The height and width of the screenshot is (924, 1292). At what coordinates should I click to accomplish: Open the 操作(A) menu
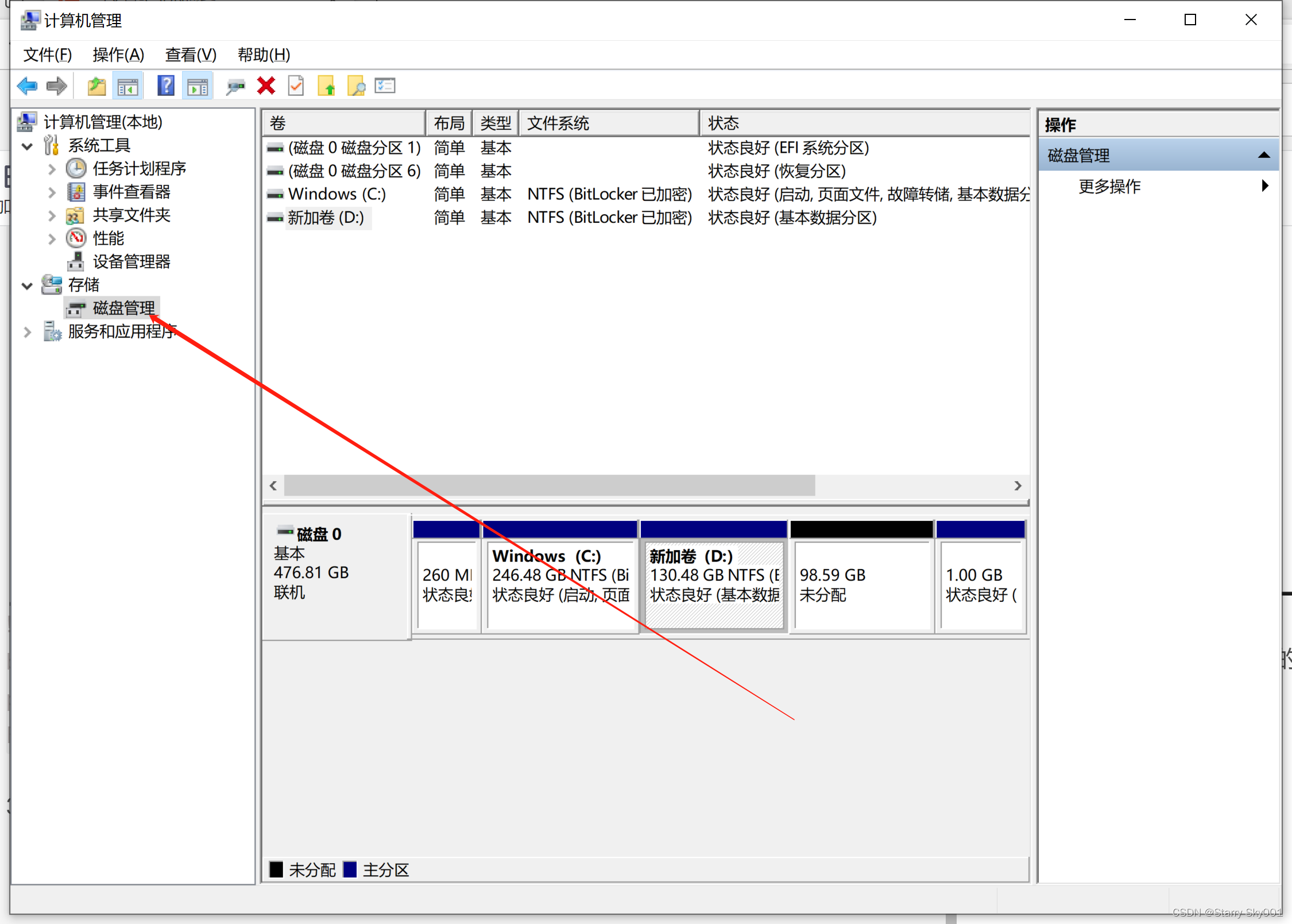coord(118,55)
